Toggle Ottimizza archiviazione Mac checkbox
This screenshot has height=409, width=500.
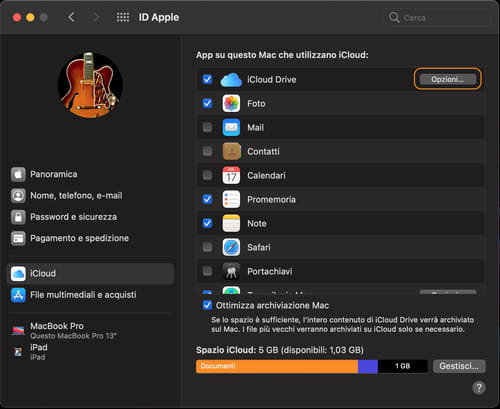pos(207,305)
